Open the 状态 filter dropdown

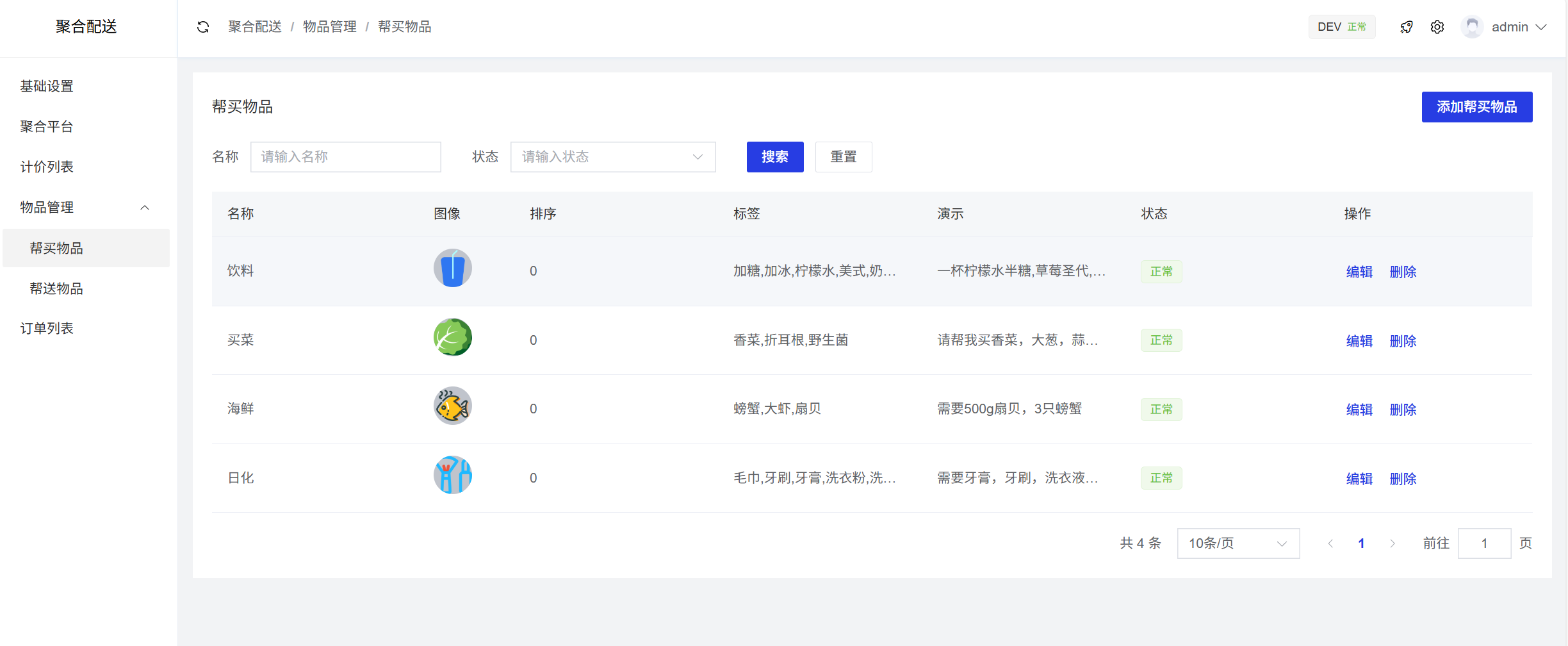point(612,157)
